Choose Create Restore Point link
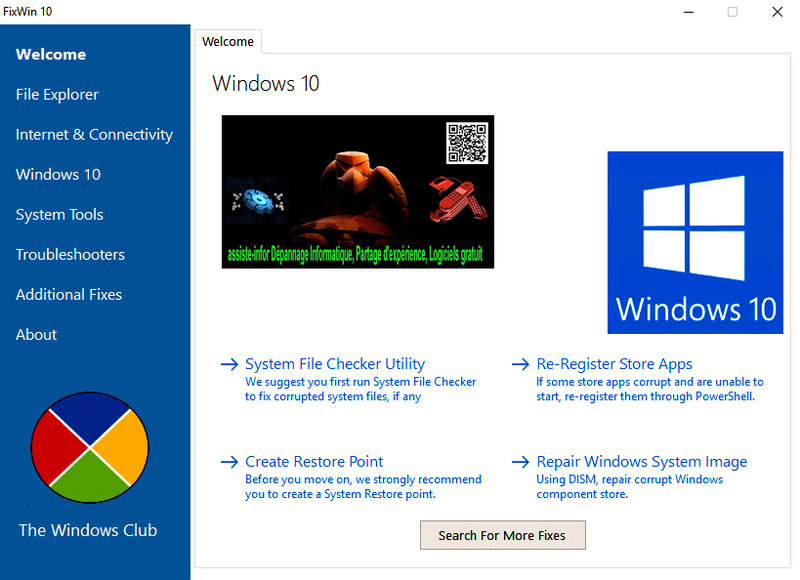Viewport: 800px width, 580px height. click(x=314, y=462)
